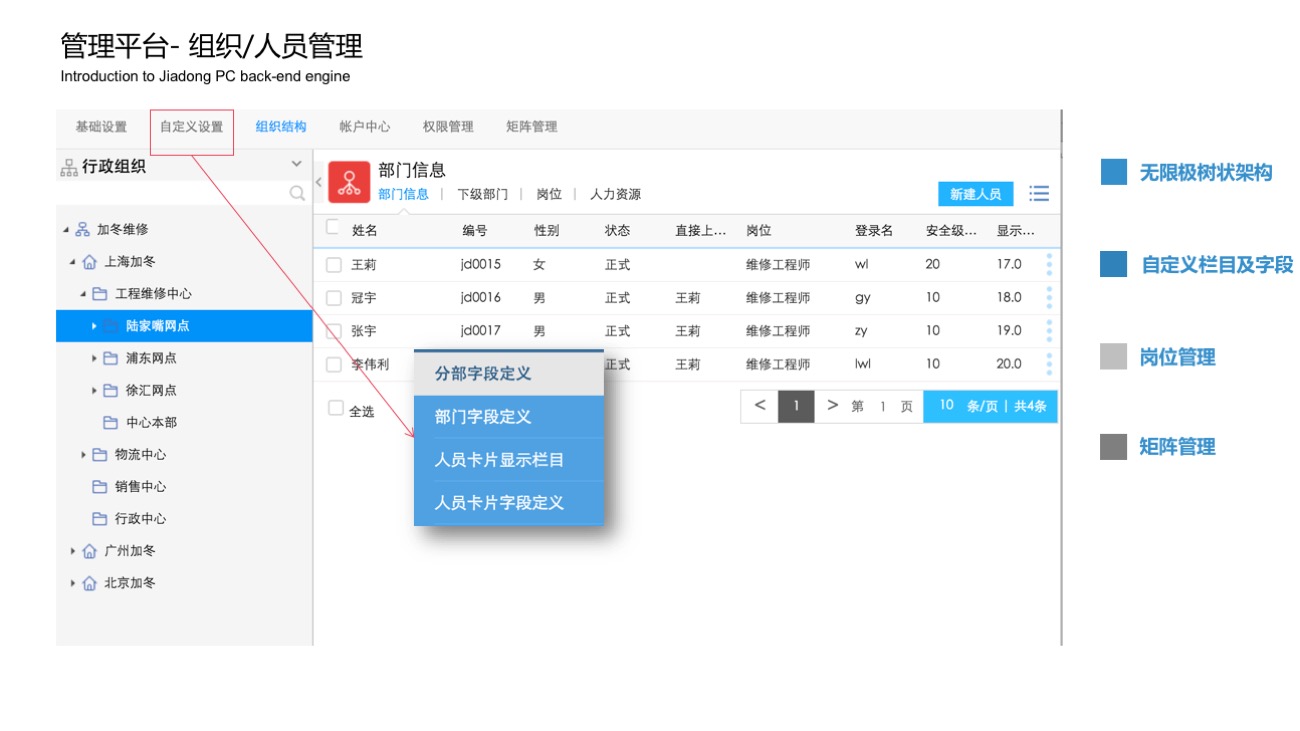Click the three-dot menu on 王莉's row
1300x731 pixels.
coord(1049,264)
